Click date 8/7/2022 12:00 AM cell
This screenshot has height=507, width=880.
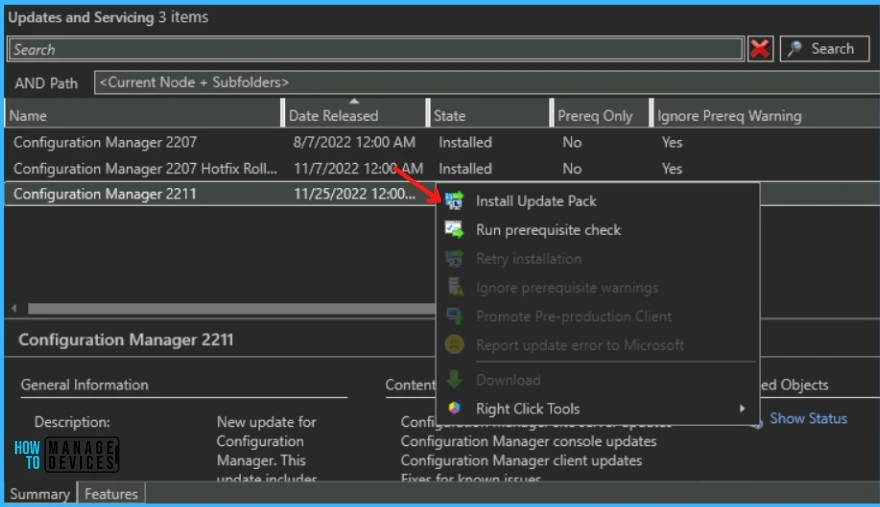click(x=354, y=142)
